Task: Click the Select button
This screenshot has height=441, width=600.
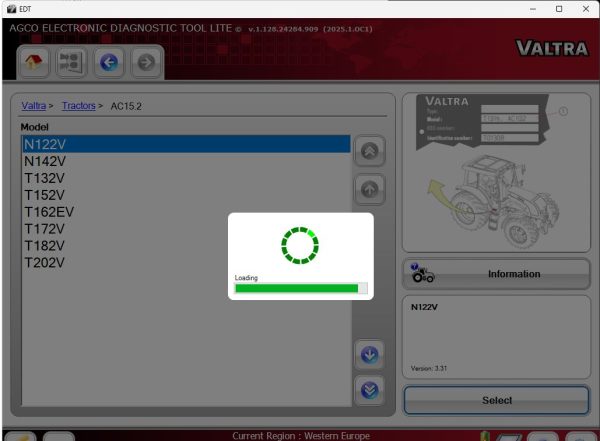Action: (496, 400)
